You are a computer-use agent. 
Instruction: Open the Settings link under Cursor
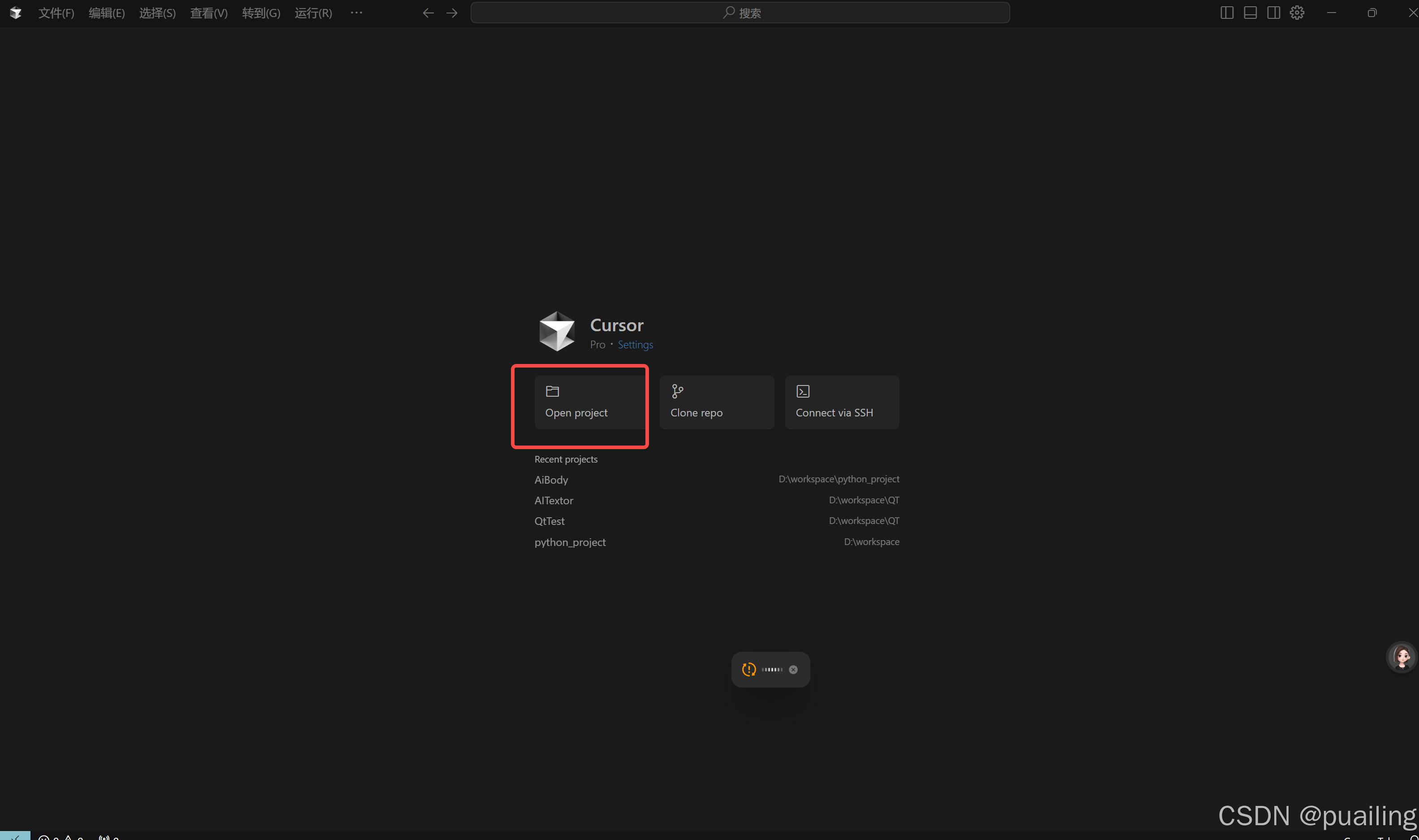pyautogui.click(x=635, y=345)
